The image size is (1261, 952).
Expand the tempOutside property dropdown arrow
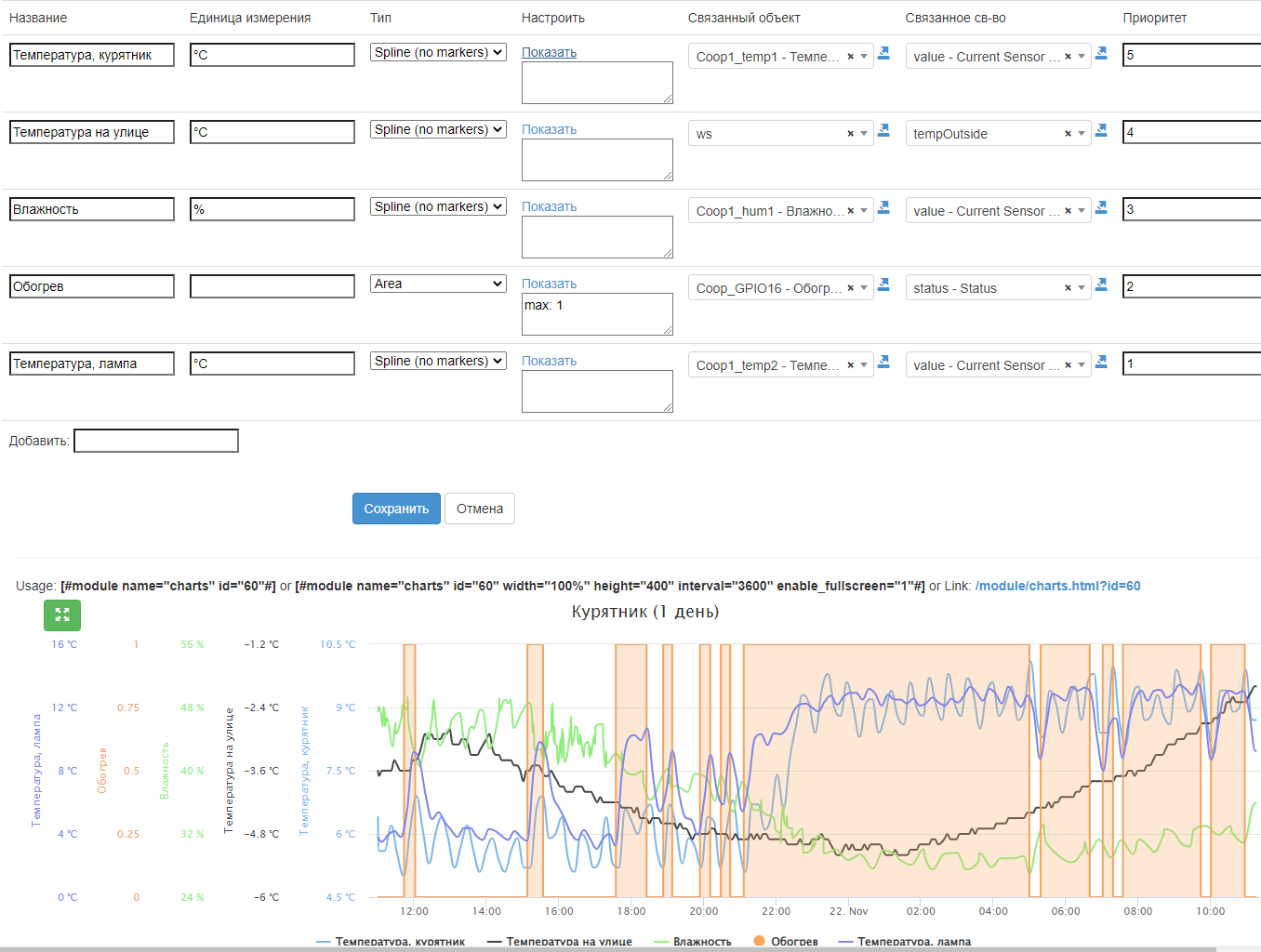click(x=1082, y=134)
